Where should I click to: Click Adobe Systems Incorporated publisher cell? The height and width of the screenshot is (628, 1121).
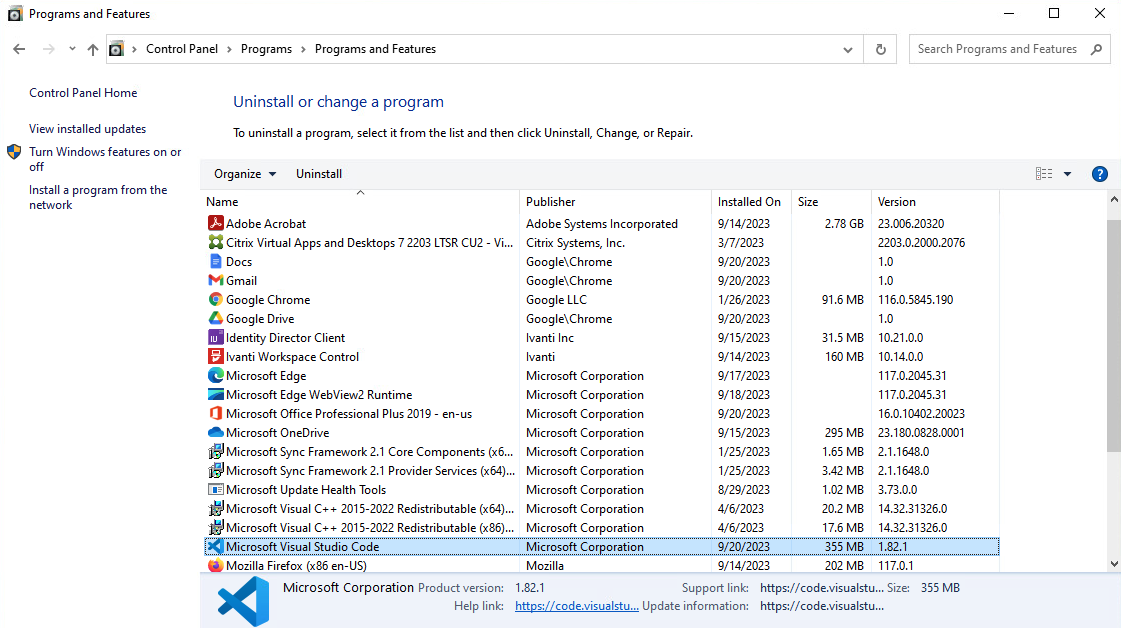(602, 224)
